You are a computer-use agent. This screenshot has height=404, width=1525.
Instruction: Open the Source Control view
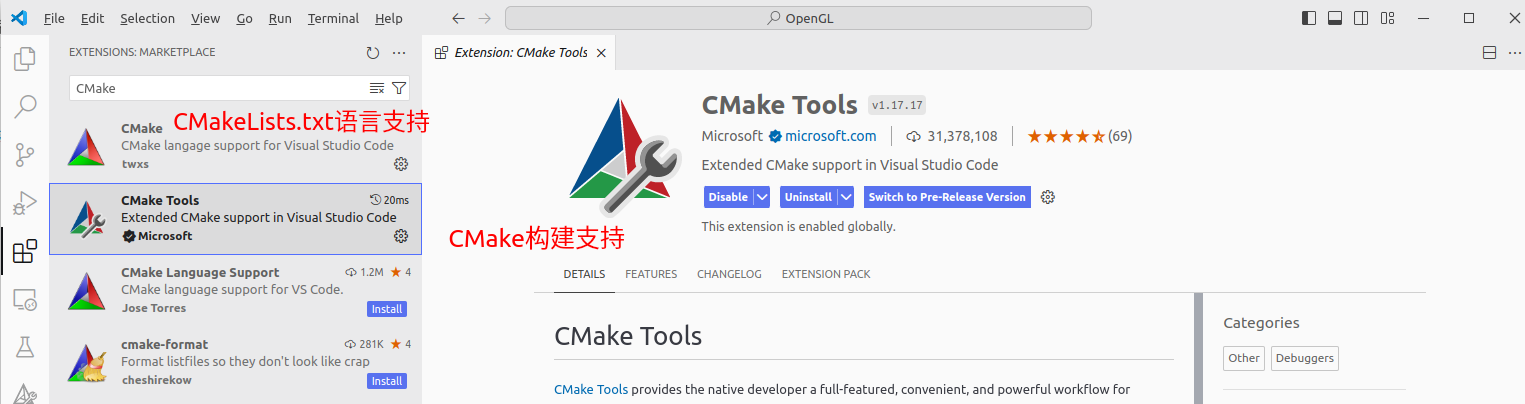pos(24,155)
